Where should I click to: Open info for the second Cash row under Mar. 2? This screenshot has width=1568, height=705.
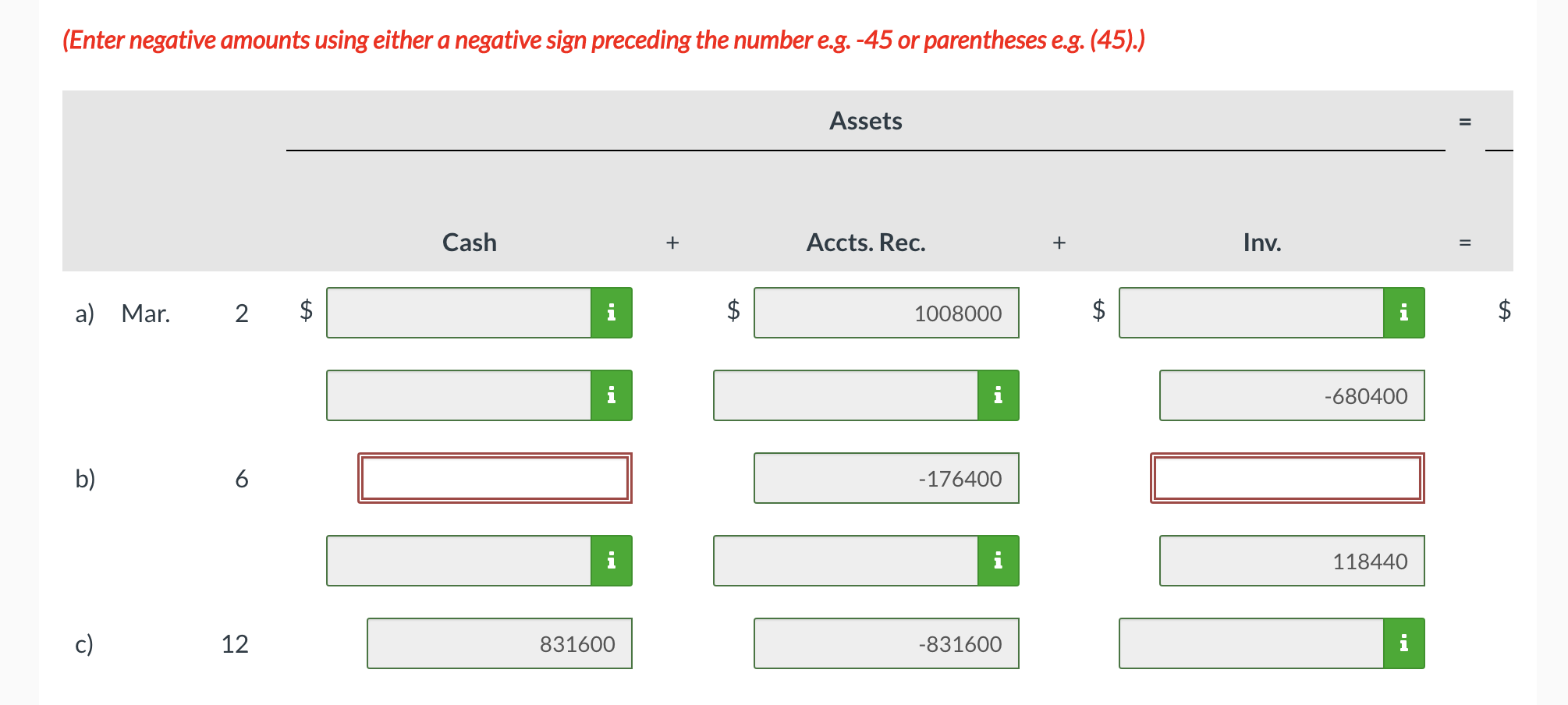click(x=612, y=395)
